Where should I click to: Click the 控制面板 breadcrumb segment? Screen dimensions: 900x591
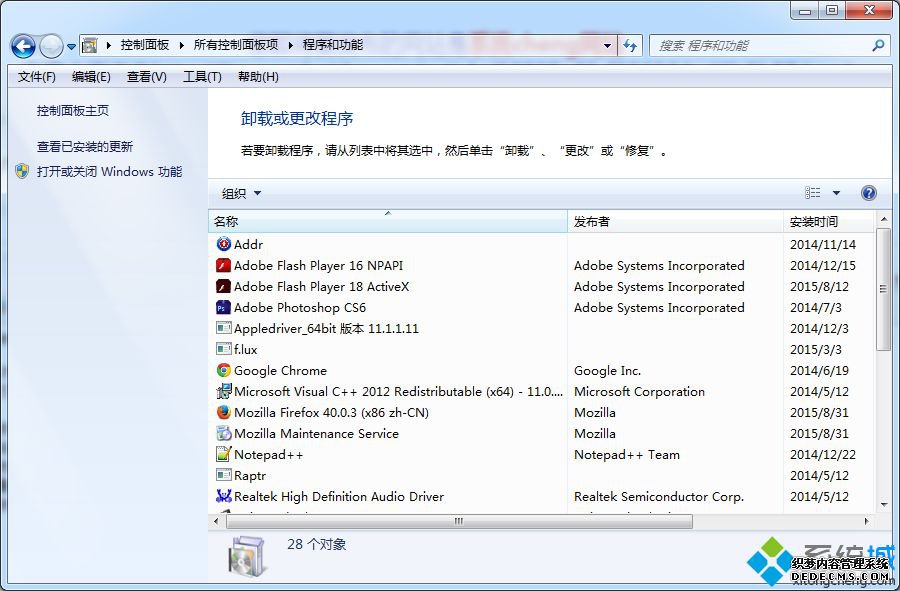[x=145, y=45]
